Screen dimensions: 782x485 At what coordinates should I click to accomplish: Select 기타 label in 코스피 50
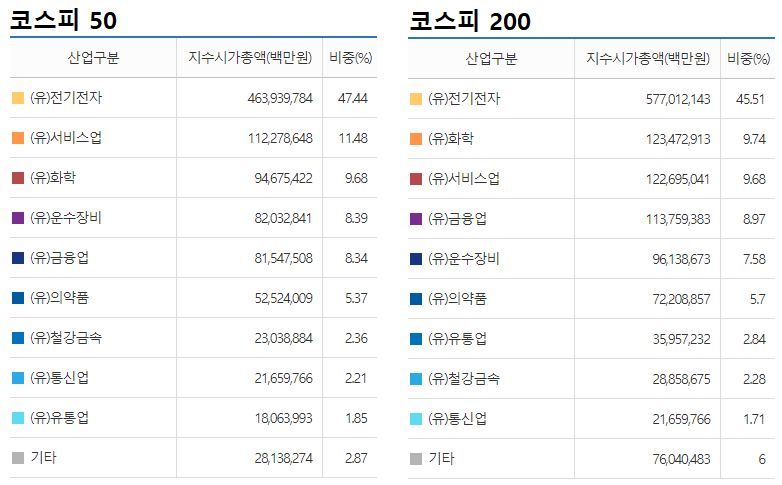(43, 458)
